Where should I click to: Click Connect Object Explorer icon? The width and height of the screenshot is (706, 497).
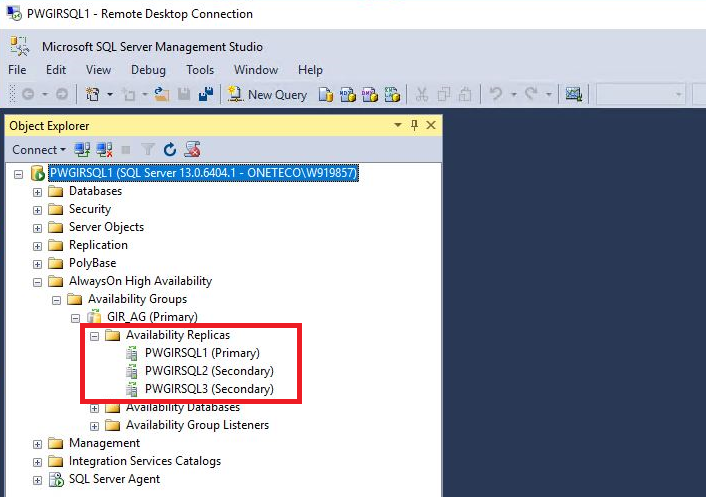pyautogui.click(x=82, y=149)
